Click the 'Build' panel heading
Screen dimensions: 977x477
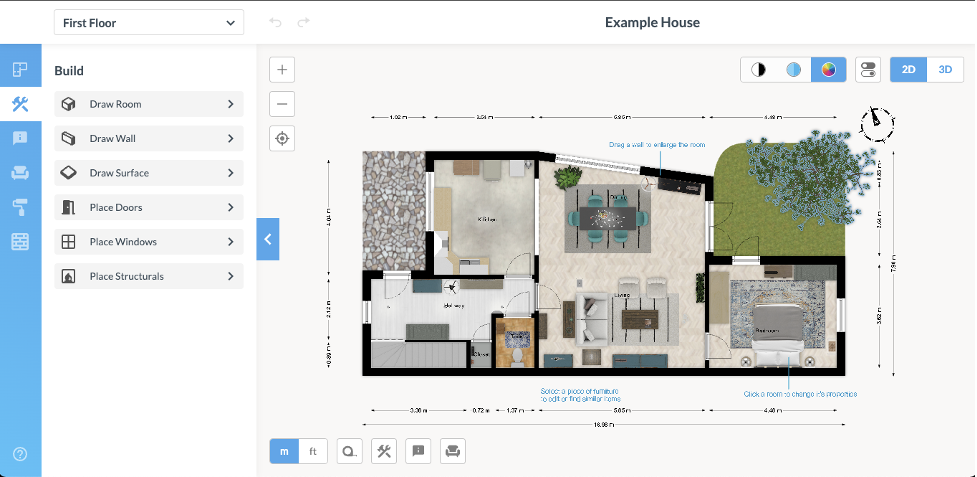point(69,71)
